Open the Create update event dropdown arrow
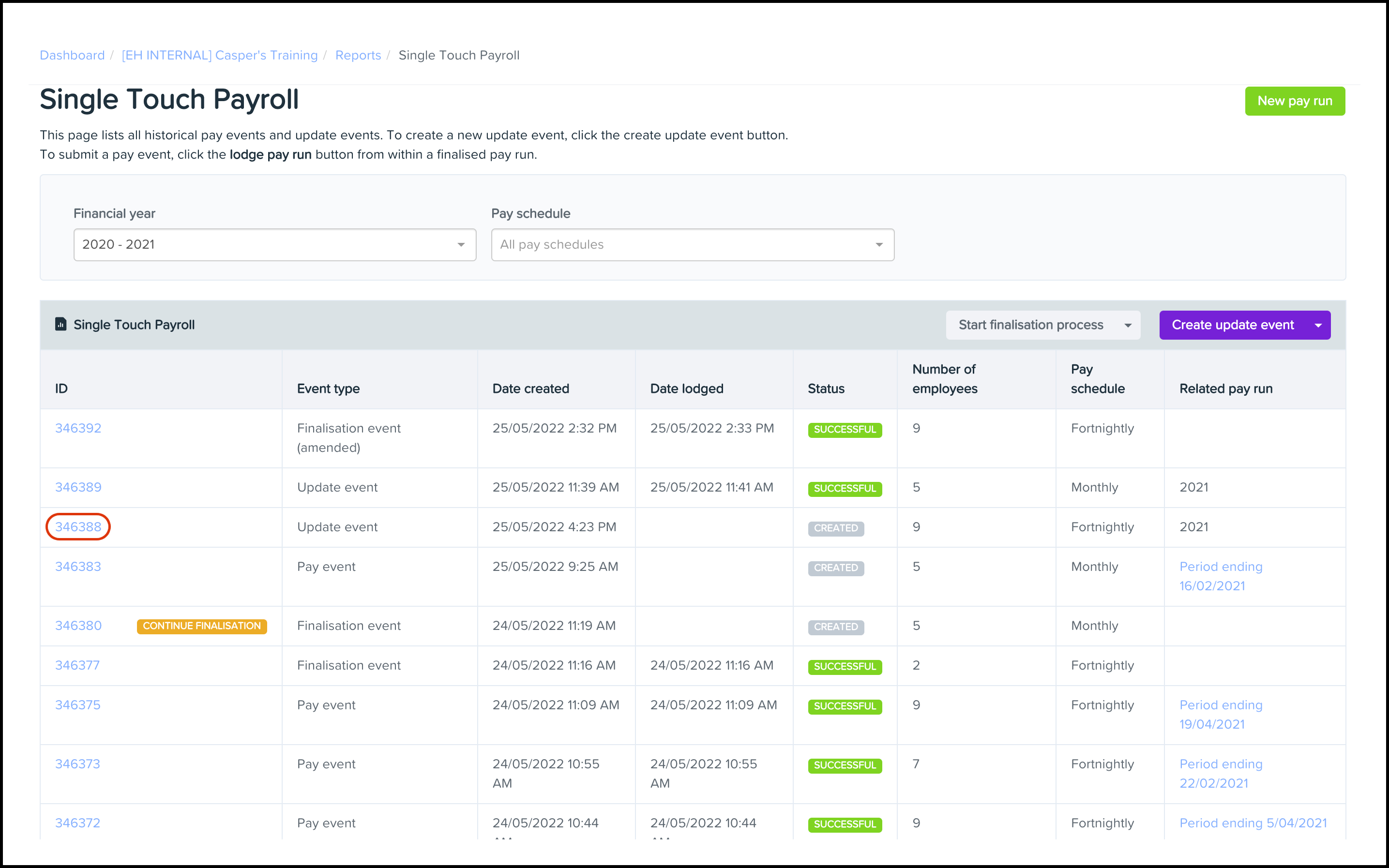The image size is (1389, 868). [1317, 324]
